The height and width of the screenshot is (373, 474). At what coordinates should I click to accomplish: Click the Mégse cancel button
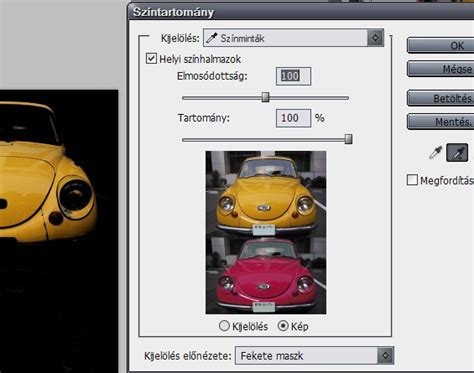click(441, 69)
